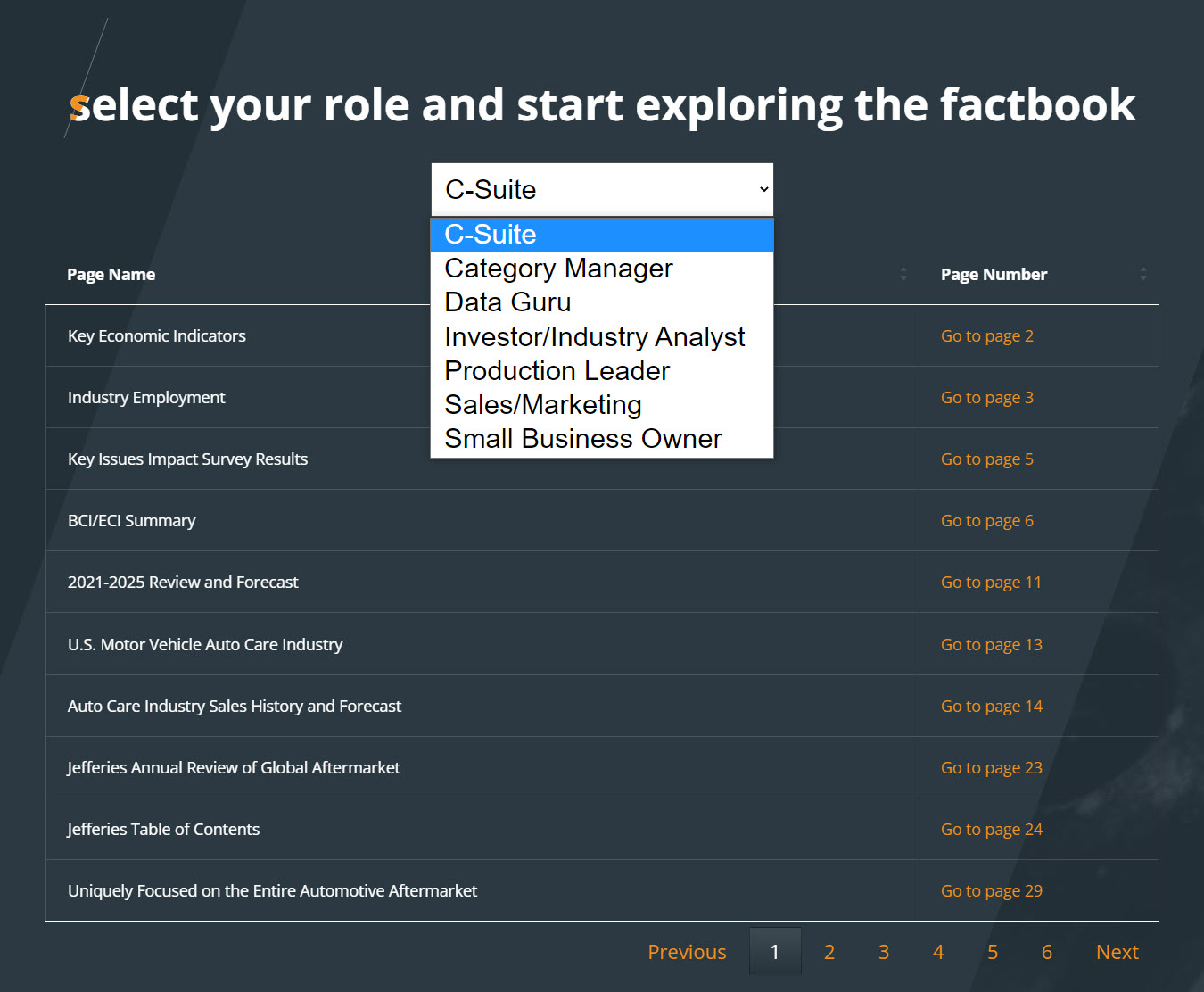The image size is (1204, 992).
Task: Open the role selector combo box showing C-Suite
Action: pyautogui.click(x=602, y=189)
